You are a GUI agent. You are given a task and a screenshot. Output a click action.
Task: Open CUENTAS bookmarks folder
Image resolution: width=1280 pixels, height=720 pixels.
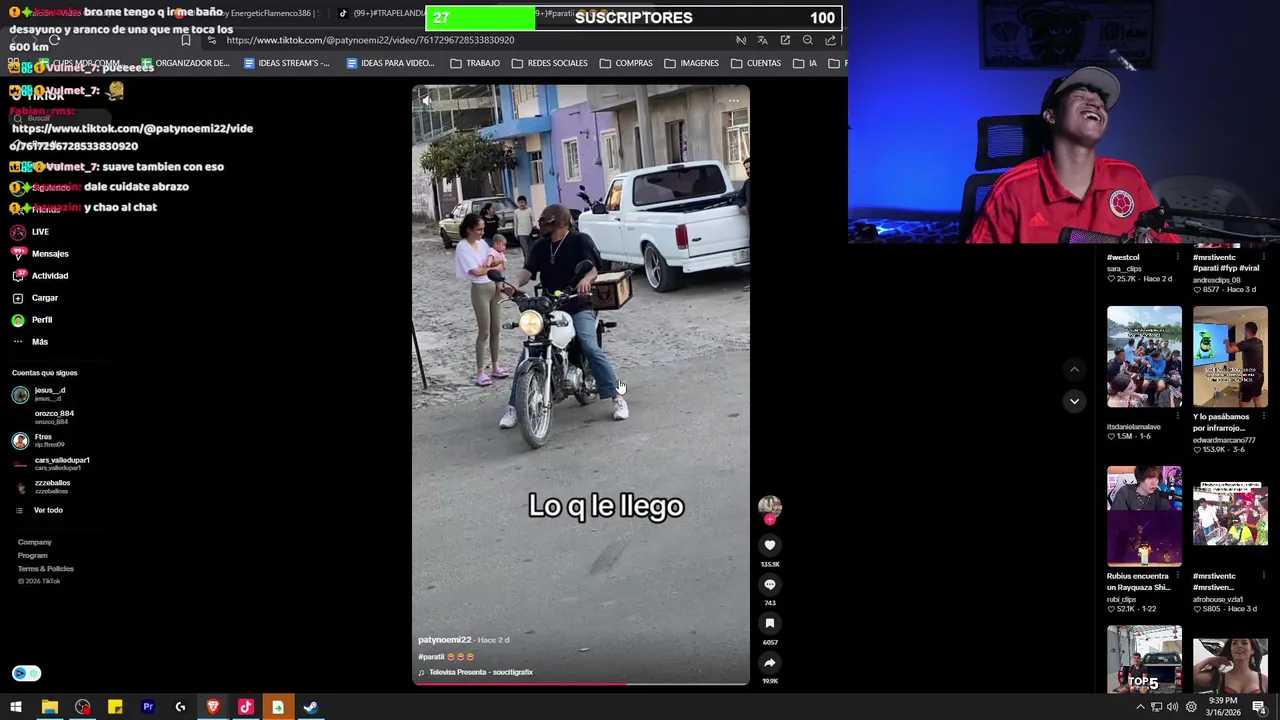[x=755, y=63]
